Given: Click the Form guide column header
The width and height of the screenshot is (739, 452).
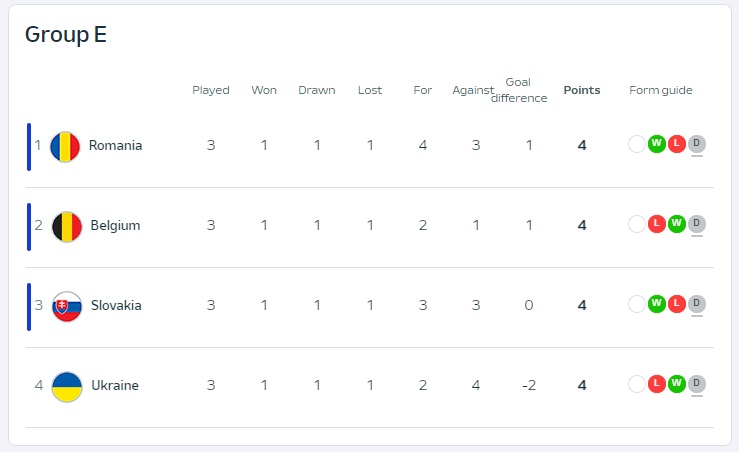Looking at the screenshot, I should point(661,90).
